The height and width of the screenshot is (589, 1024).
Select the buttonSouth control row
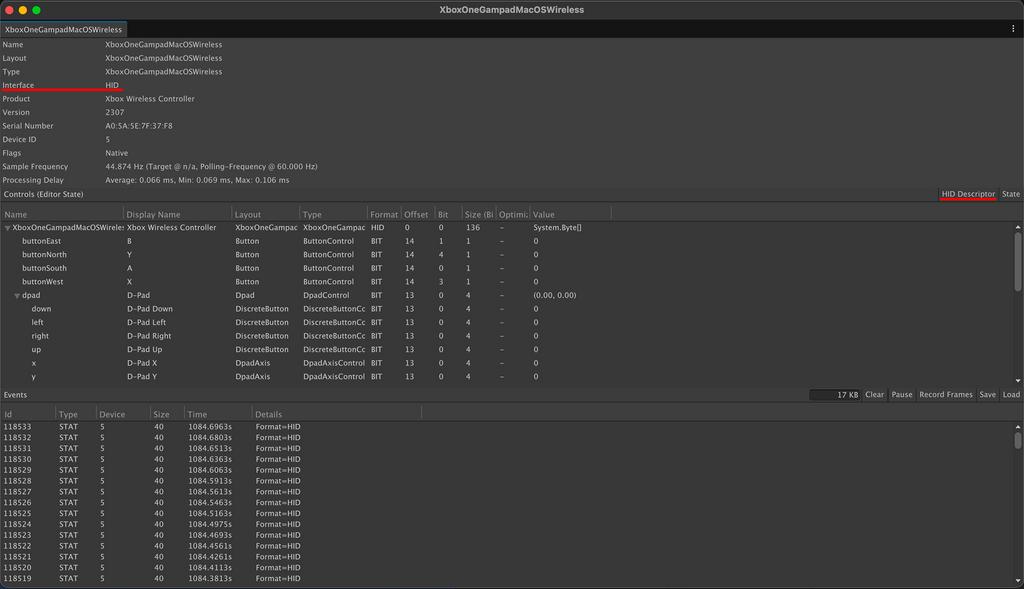(507, 268)
